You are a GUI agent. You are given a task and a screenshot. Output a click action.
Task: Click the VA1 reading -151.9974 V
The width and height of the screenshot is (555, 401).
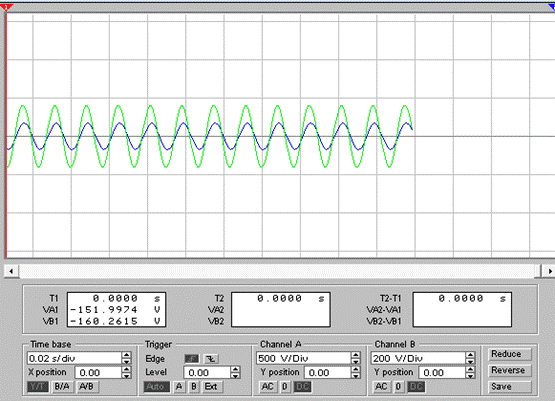click(x=115, y=310)
